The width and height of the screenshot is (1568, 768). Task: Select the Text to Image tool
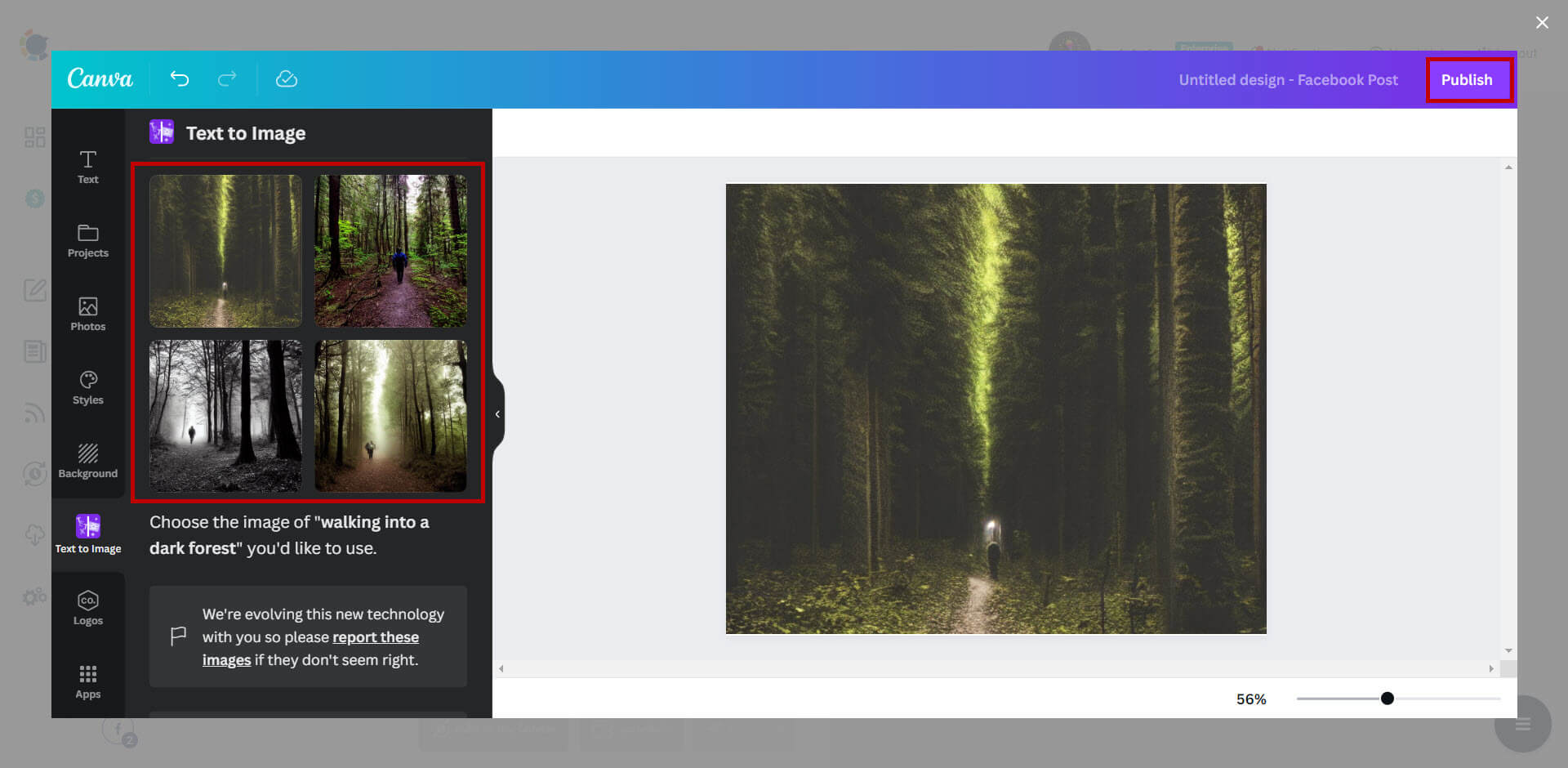[87, 533]
